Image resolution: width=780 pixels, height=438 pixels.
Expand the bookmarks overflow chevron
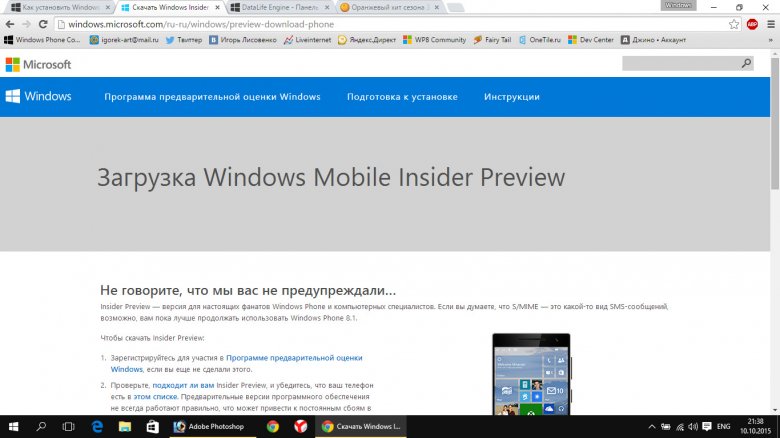771,40
